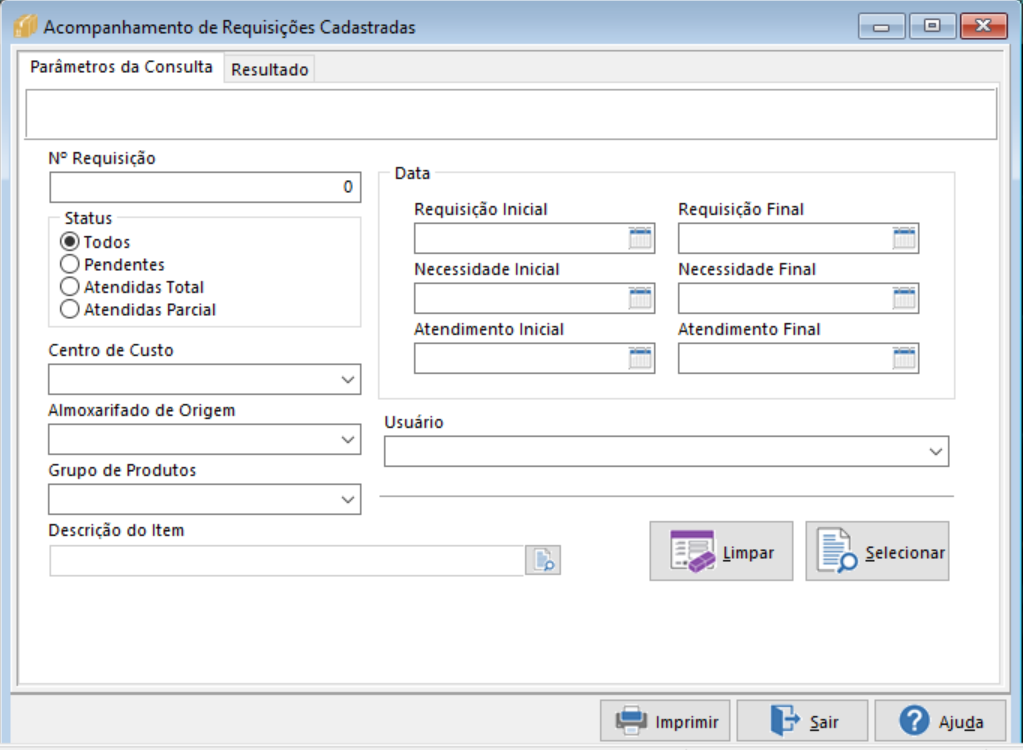Select the Atendidas Total status option

click(x=70, y=287)
